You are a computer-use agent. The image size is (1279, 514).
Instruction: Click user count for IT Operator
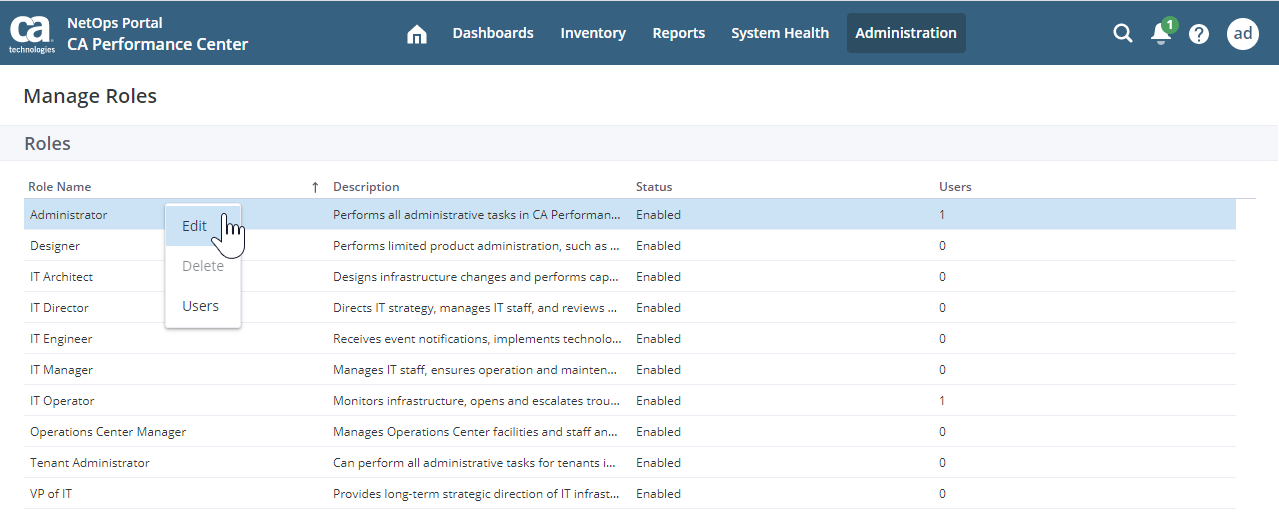click(942, 401)
